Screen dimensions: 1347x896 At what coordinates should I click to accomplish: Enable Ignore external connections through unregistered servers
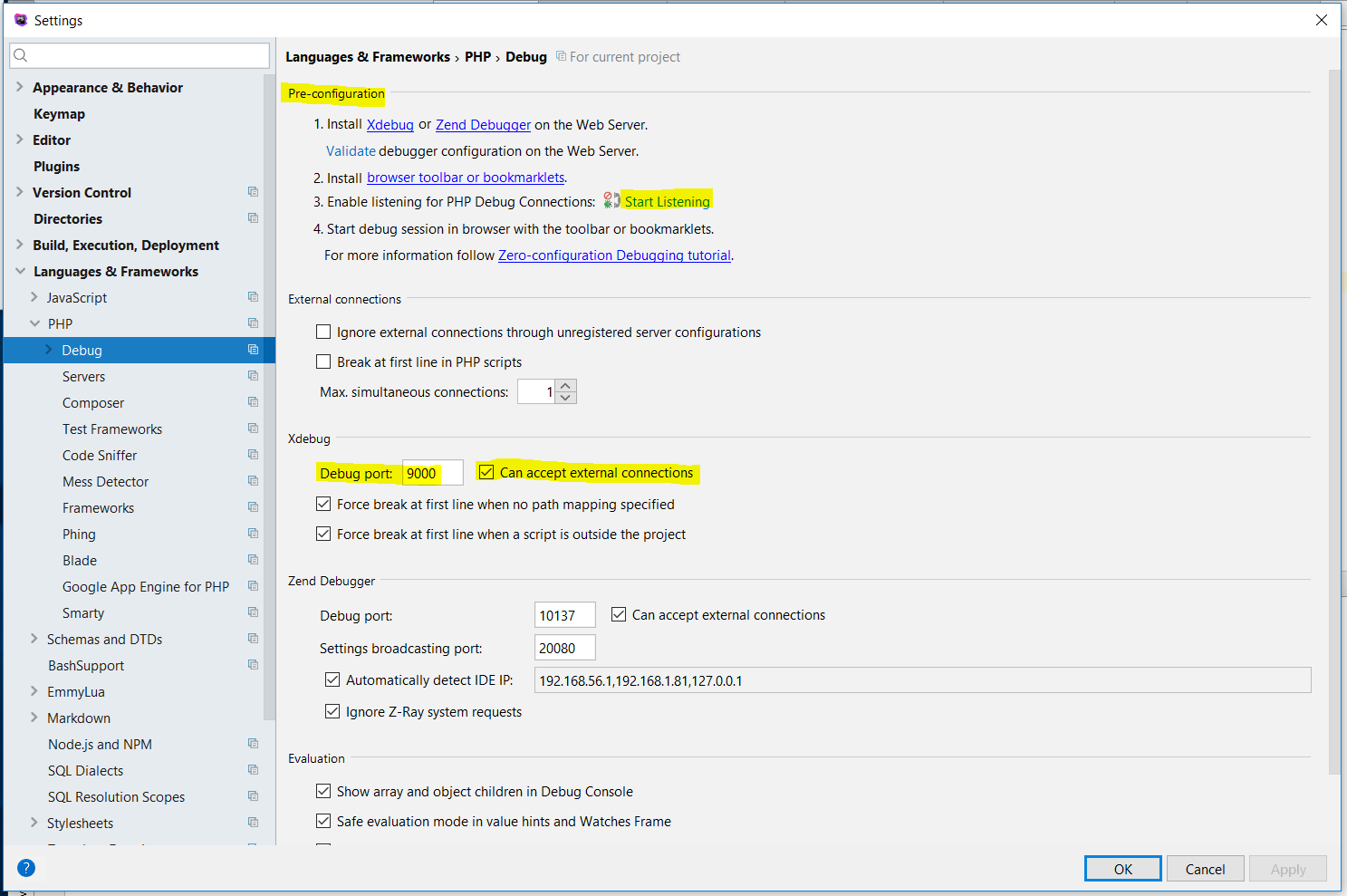click(323, 332)
